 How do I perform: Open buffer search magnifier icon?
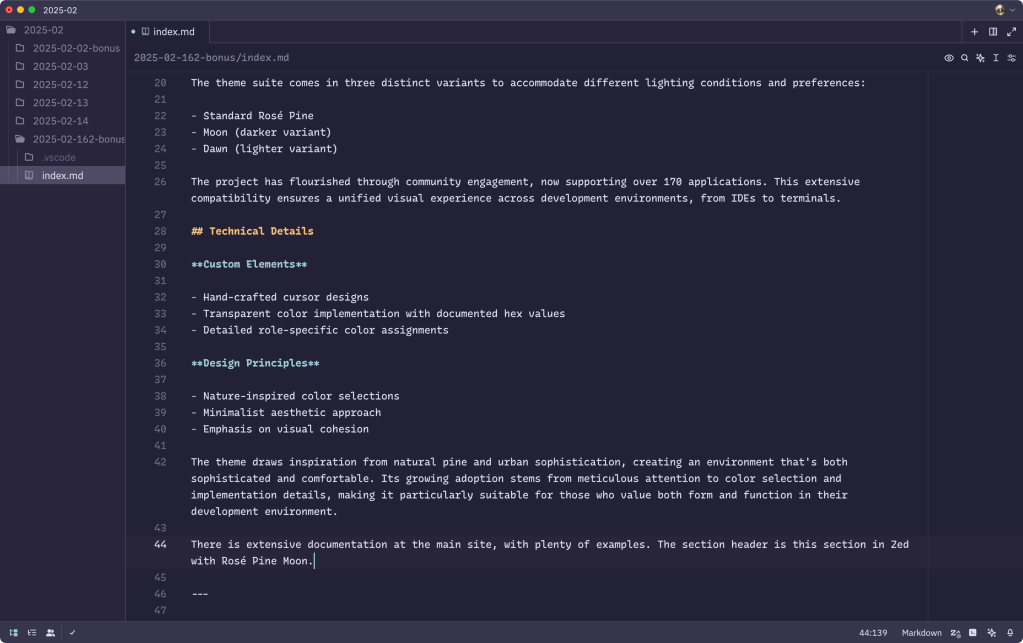(964, 58)
